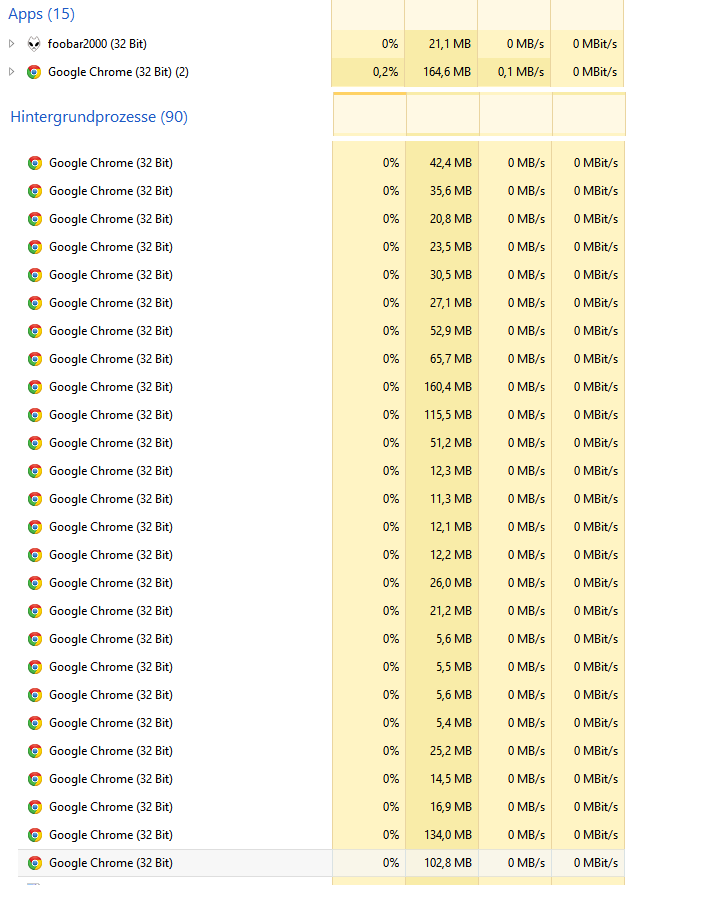Click the 0,2% CPU cell for Chrome app

coord(368,72)
